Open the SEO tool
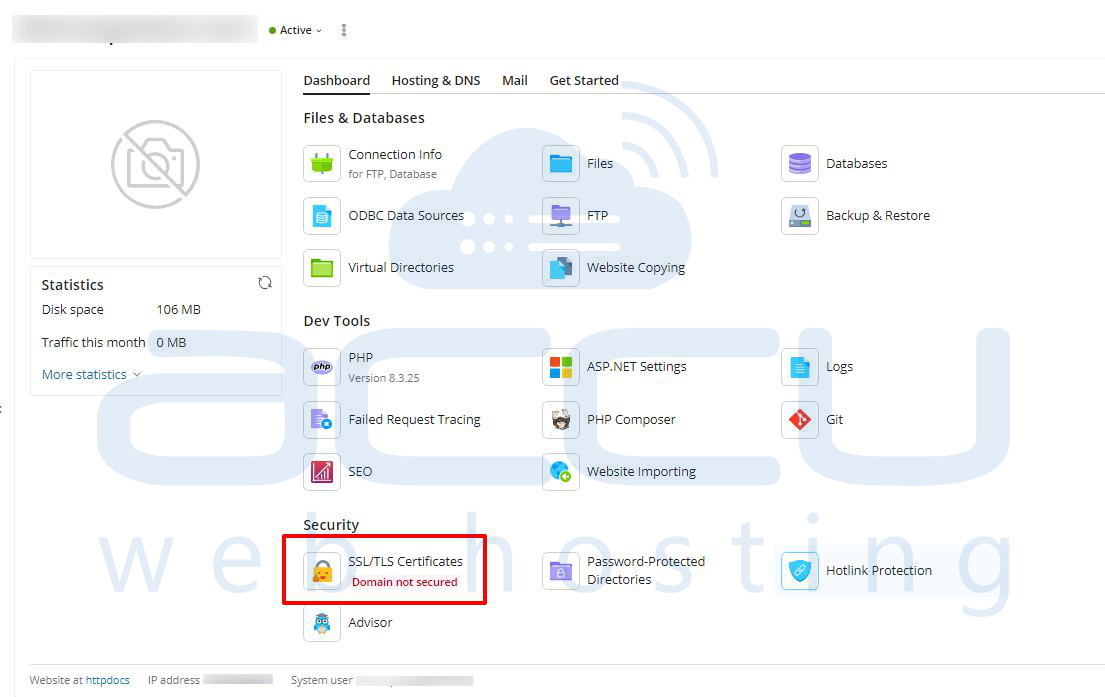 (361, 471)
